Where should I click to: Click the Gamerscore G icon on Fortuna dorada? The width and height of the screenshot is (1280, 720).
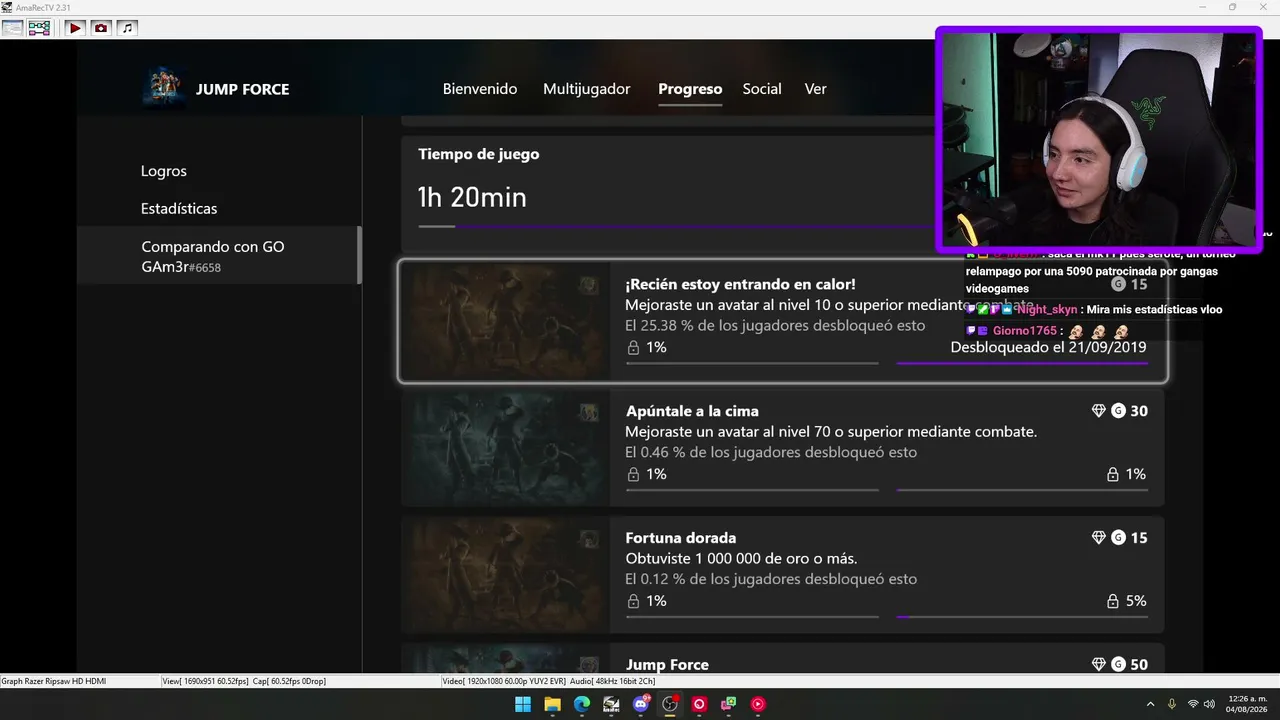tap(1118, 538)
